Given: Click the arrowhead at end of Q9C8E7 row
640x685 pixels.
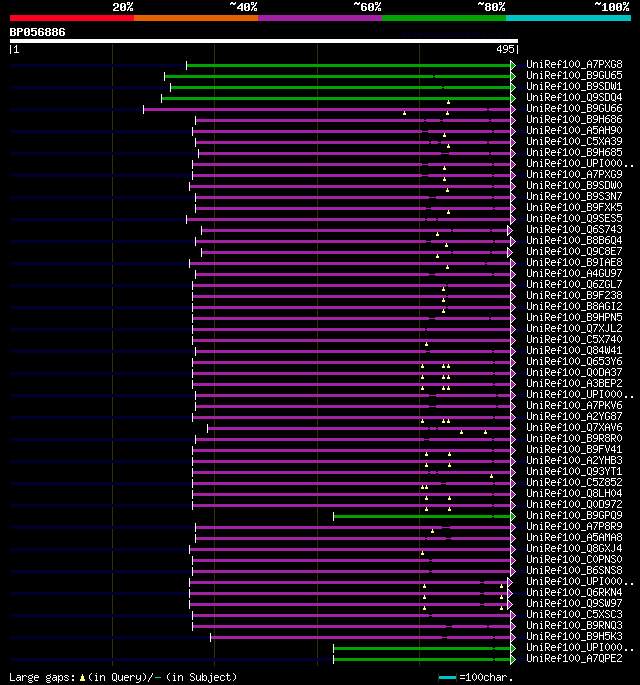Looking at the screenshot, I should click(510, 253).
